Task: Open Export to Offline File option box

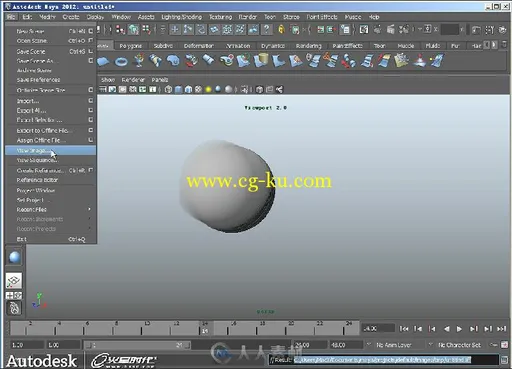Action: 91,130
